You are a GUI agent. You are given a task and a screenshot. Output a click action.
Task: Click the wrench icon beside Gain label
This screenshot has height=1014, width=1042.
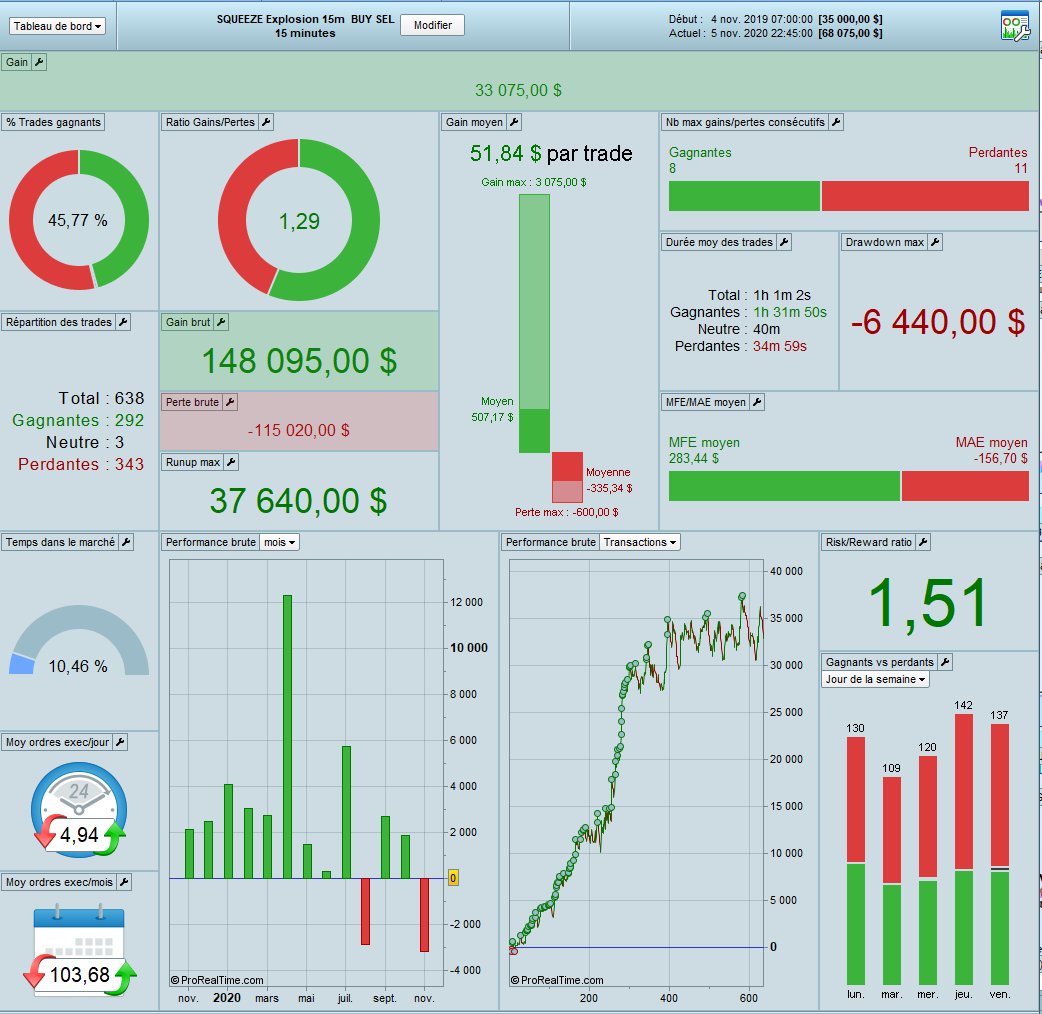39,62
